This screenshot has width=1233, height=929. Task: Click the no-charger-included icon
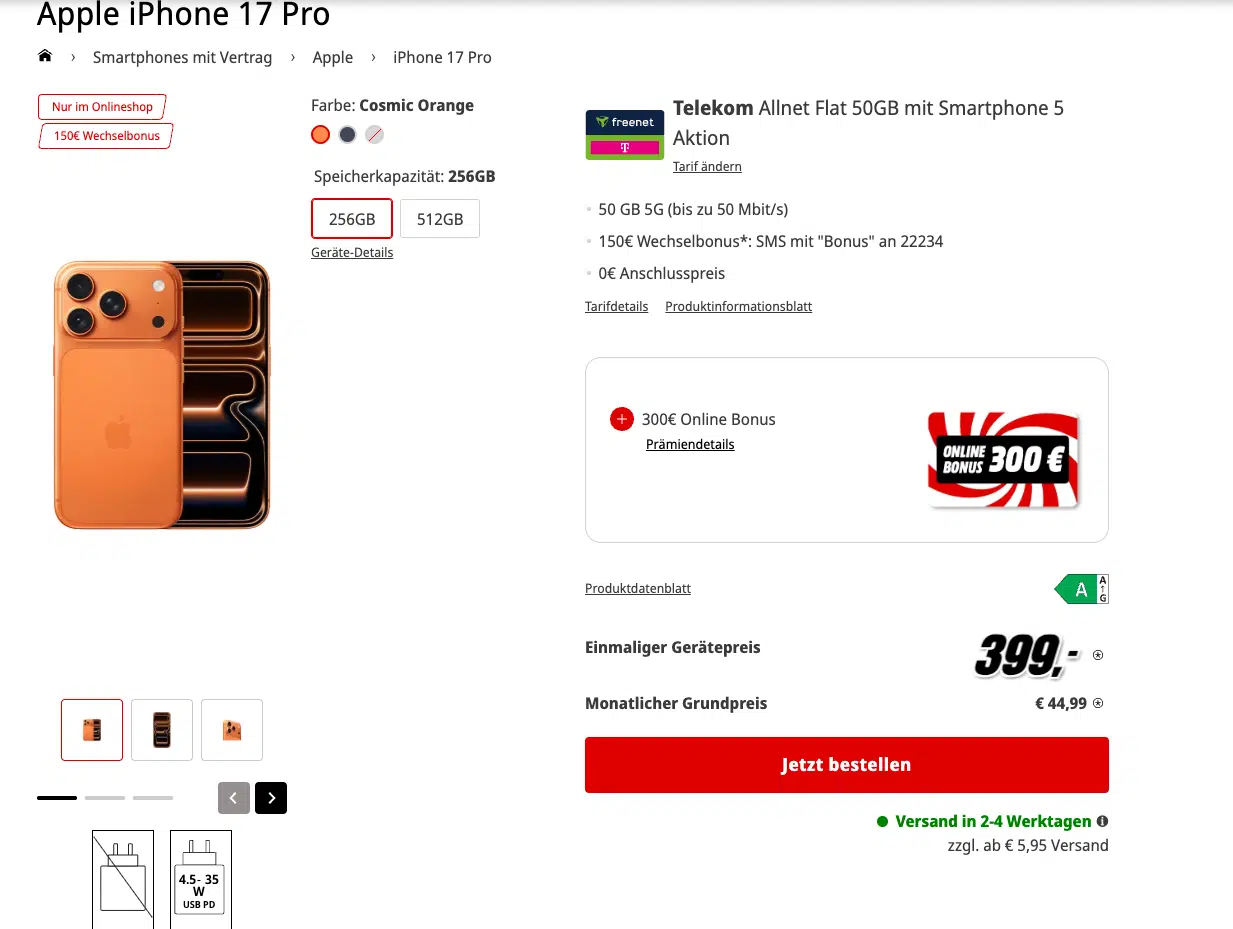pos(123,879)
